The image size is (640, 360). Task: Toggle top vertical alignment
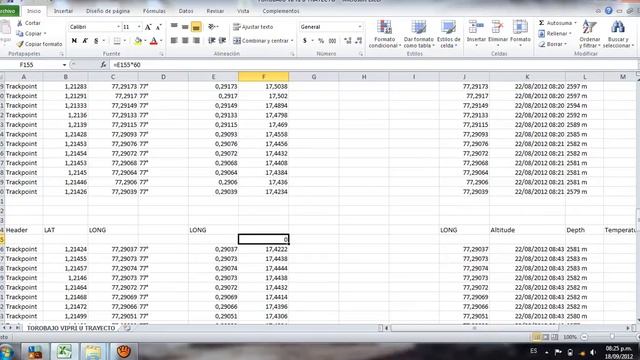[174, 27]
